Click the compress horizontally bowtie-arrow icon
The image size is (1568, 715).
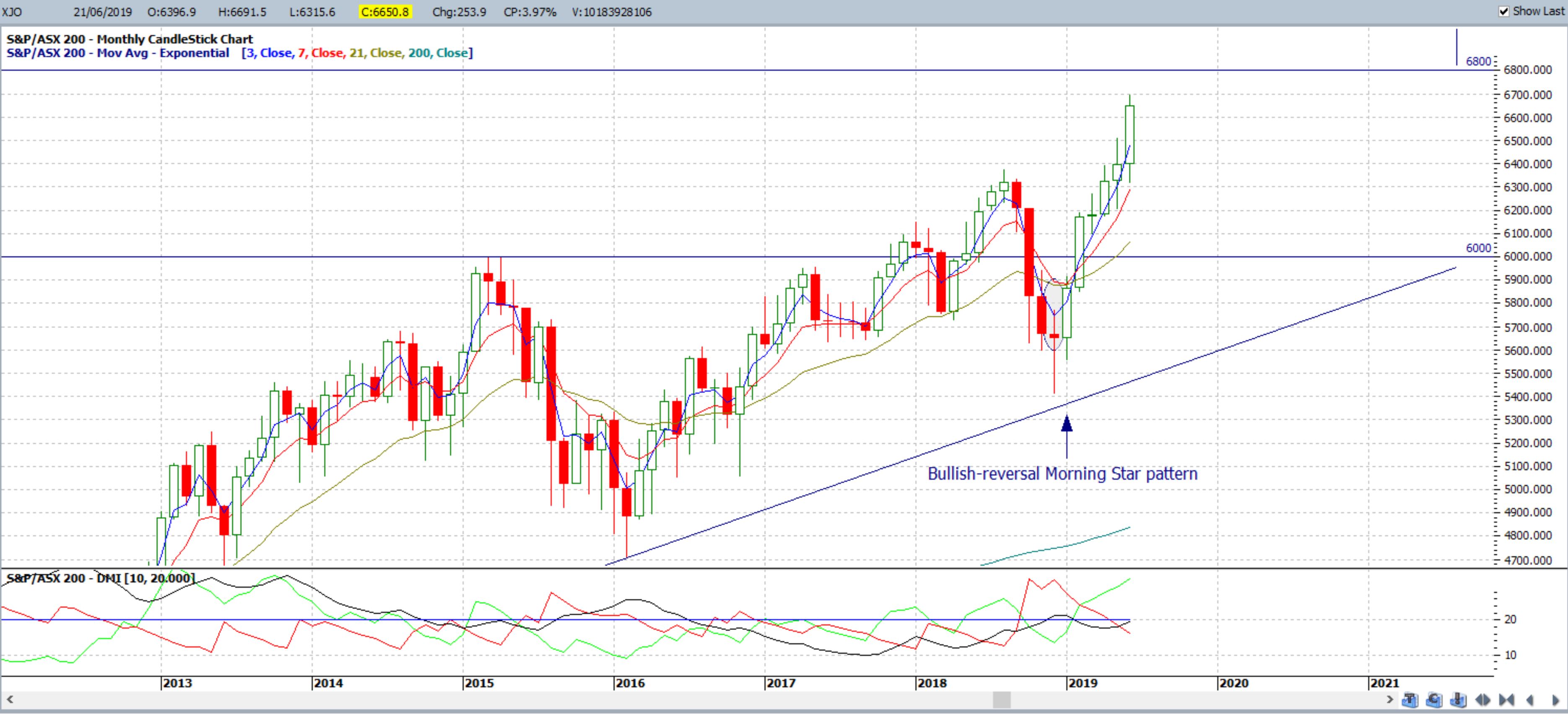(x=1506, y=700)
